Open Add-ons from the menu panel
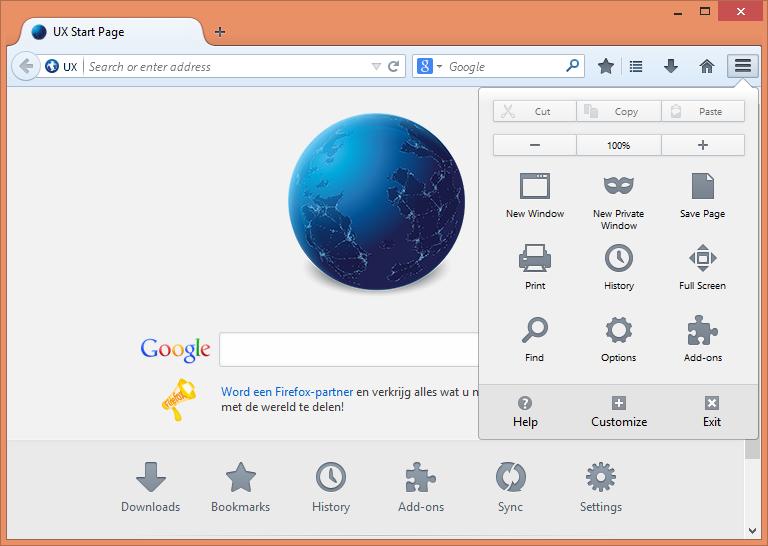Screen dimensions: 768x546 (702, 339)
